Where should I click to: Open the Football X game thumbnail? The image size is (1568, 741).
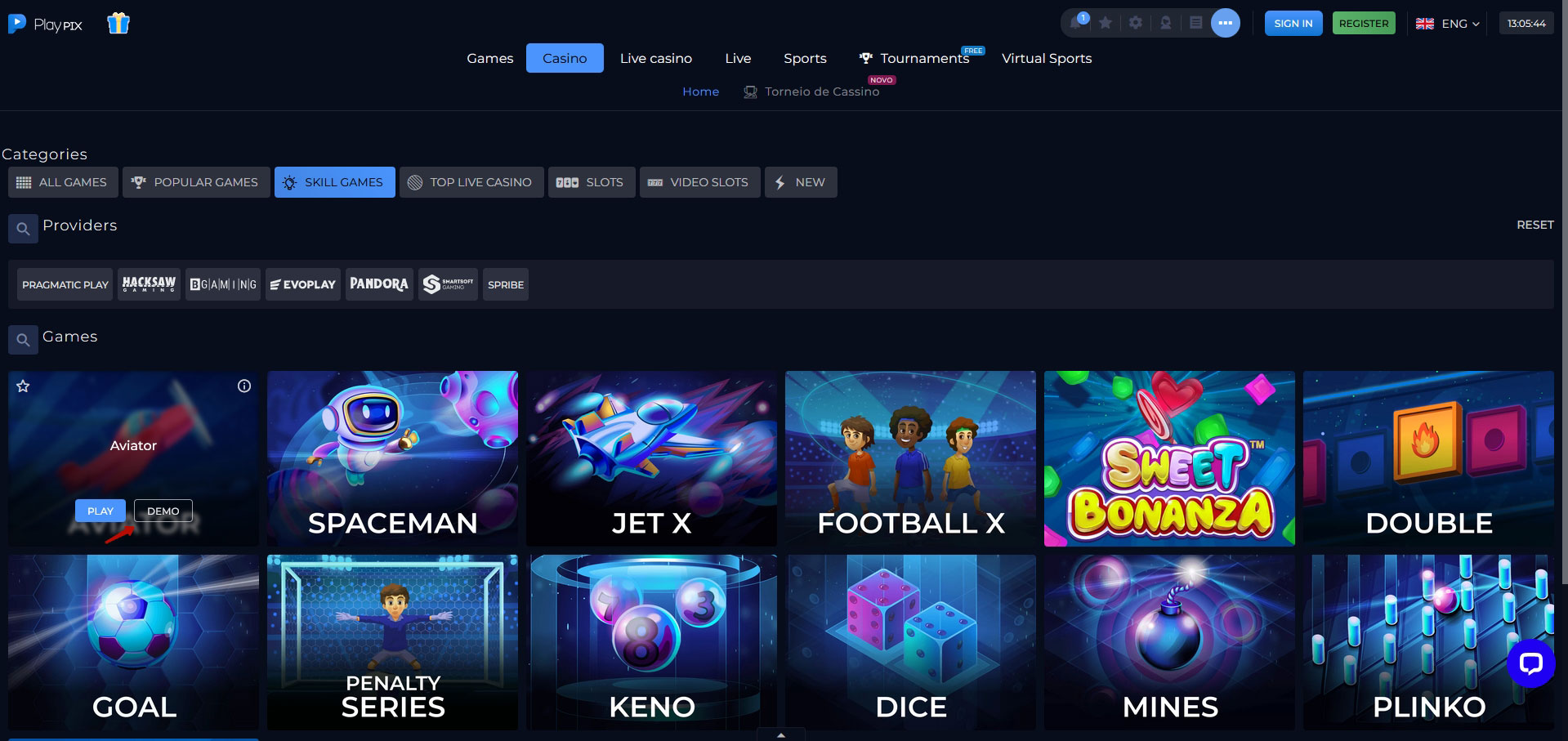(x=910, y=458)
